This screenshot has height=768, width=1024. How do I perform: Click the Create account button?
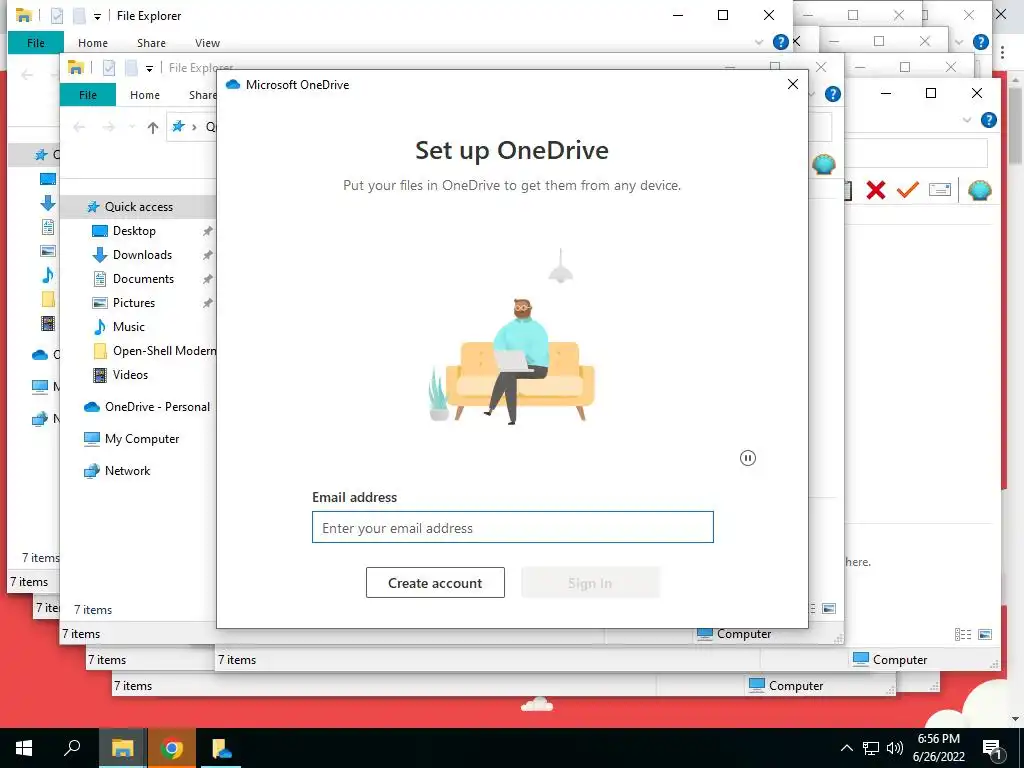click(x=435, y=583)
